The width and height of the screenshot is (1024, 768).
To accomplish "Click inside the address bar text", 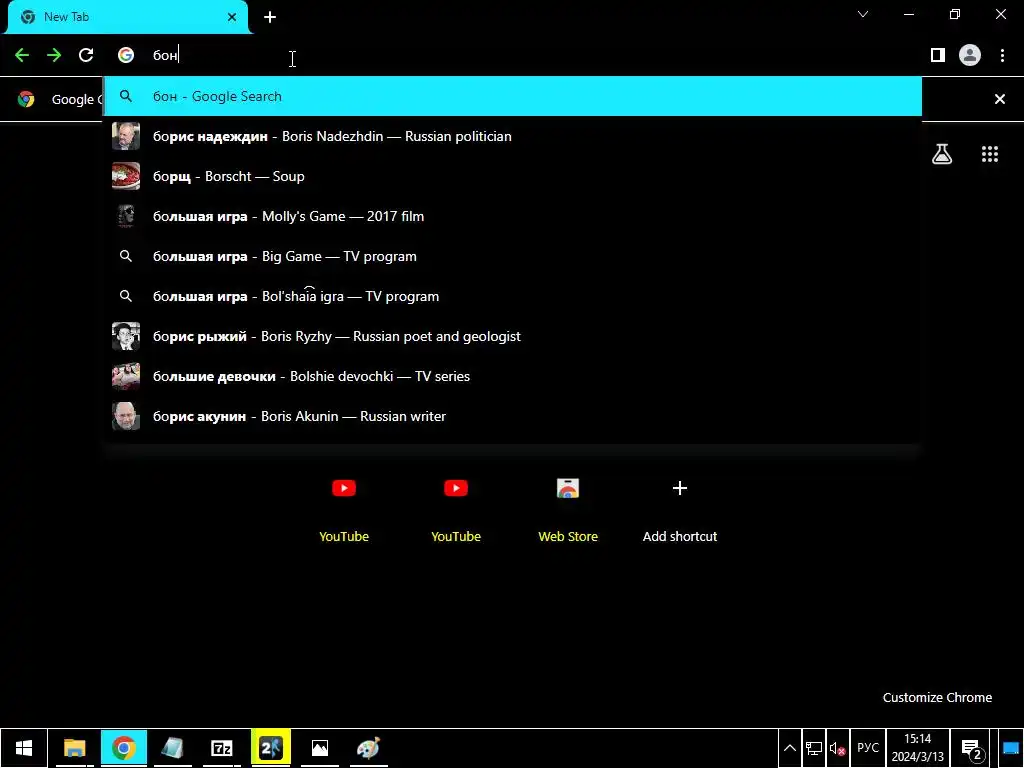I will tap(165, 56).
